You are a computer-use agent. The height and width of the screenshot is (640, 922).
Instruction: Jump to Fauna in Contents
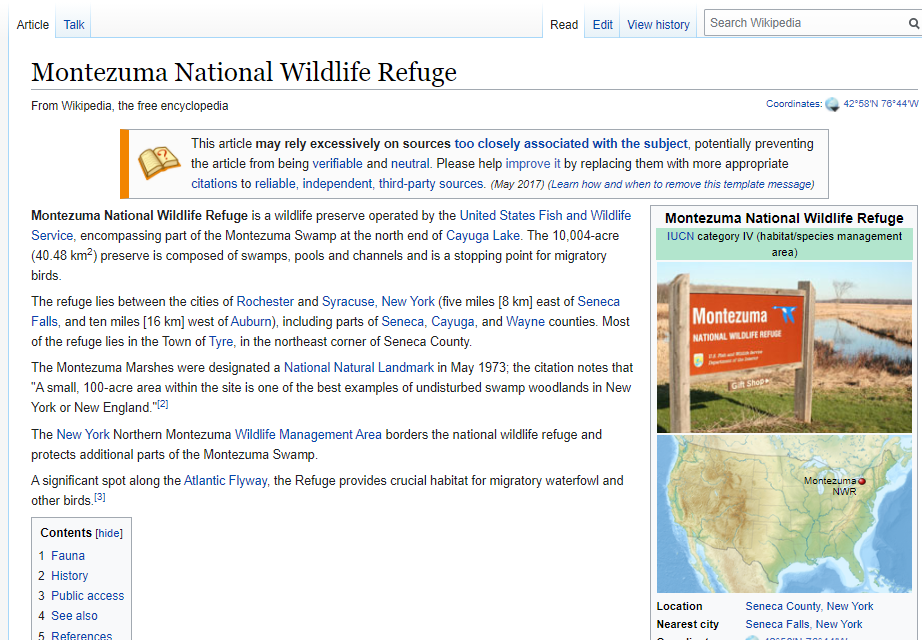click(68, 555)
